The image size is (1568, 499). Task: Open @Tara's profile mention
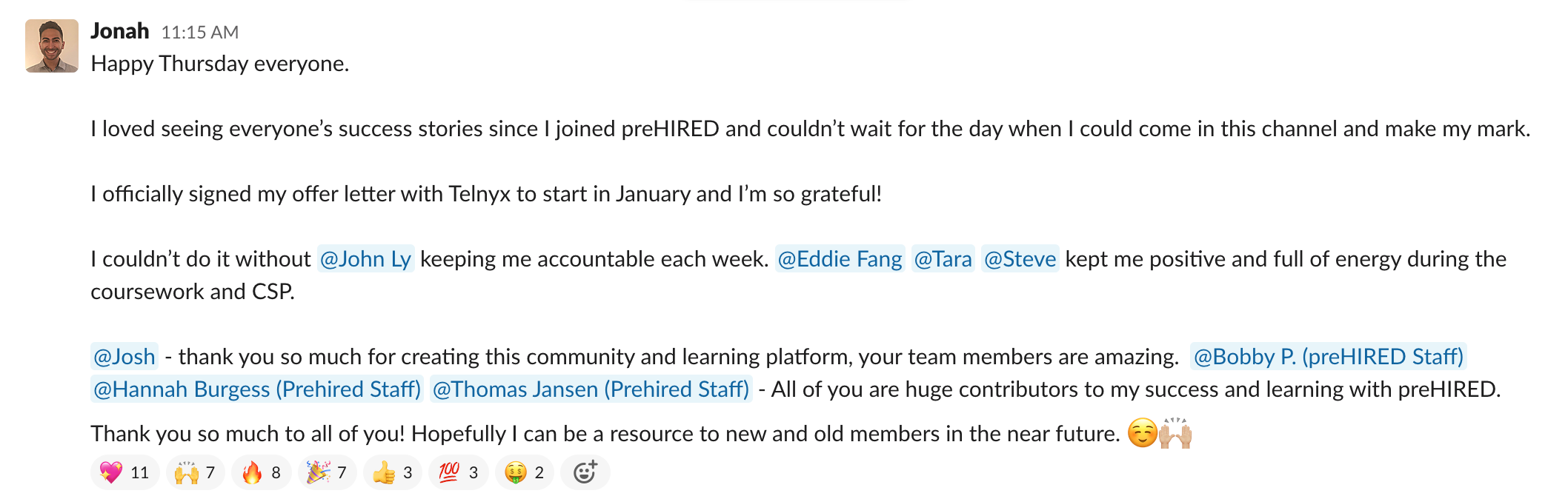[x=943, y=259]
